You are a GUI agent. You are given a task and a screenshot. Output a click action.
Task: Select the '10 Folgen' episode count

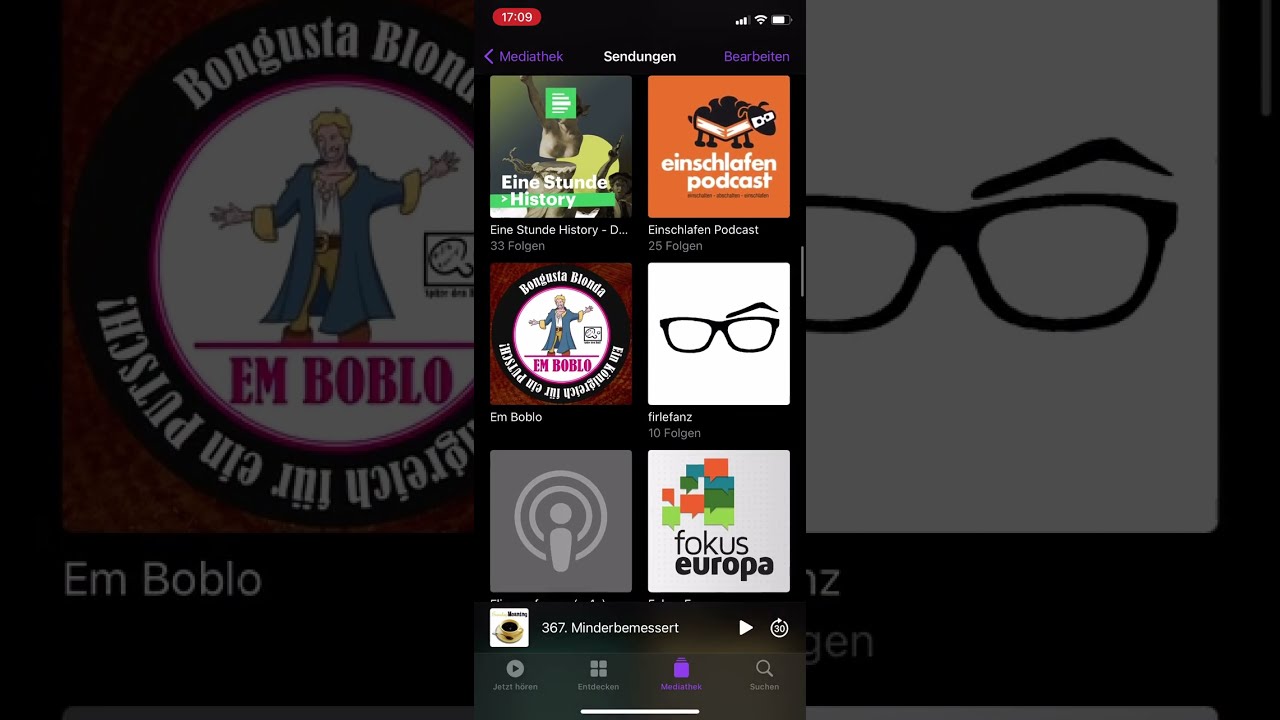tap(674, 433)
